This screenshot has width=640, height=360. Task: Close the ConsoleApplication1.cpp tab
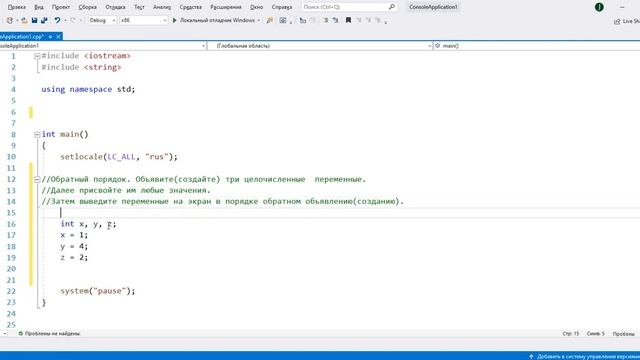pyautogui.click(x=58, y=37)
